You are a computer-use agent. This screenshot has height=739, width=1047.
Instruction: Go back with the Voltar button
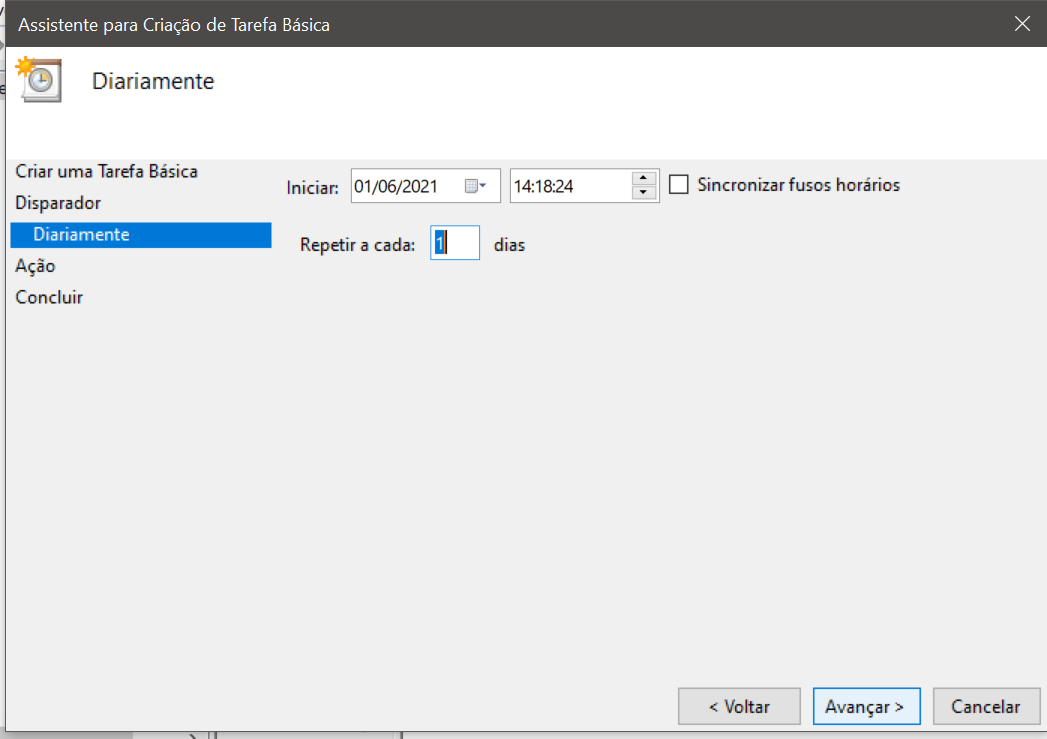(739, 706)
